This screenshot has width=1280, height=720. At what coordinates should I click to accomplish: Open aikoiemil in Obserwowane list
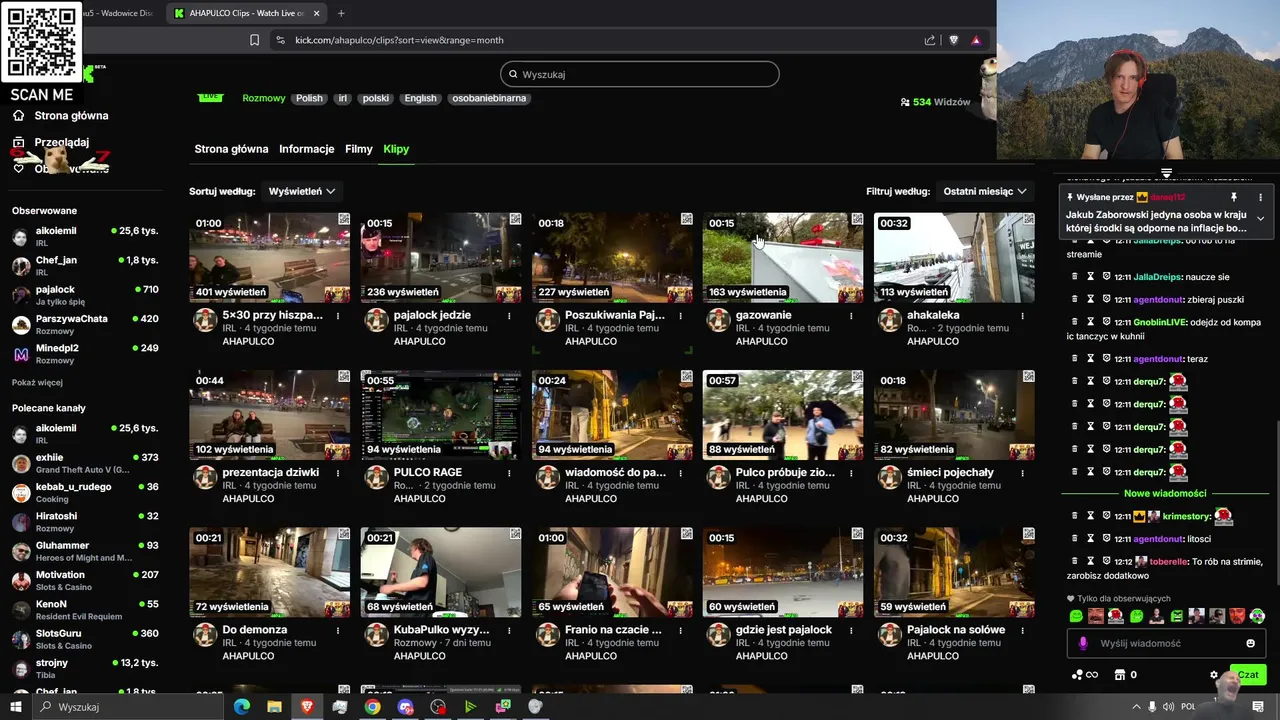click(x=84, y=237)
